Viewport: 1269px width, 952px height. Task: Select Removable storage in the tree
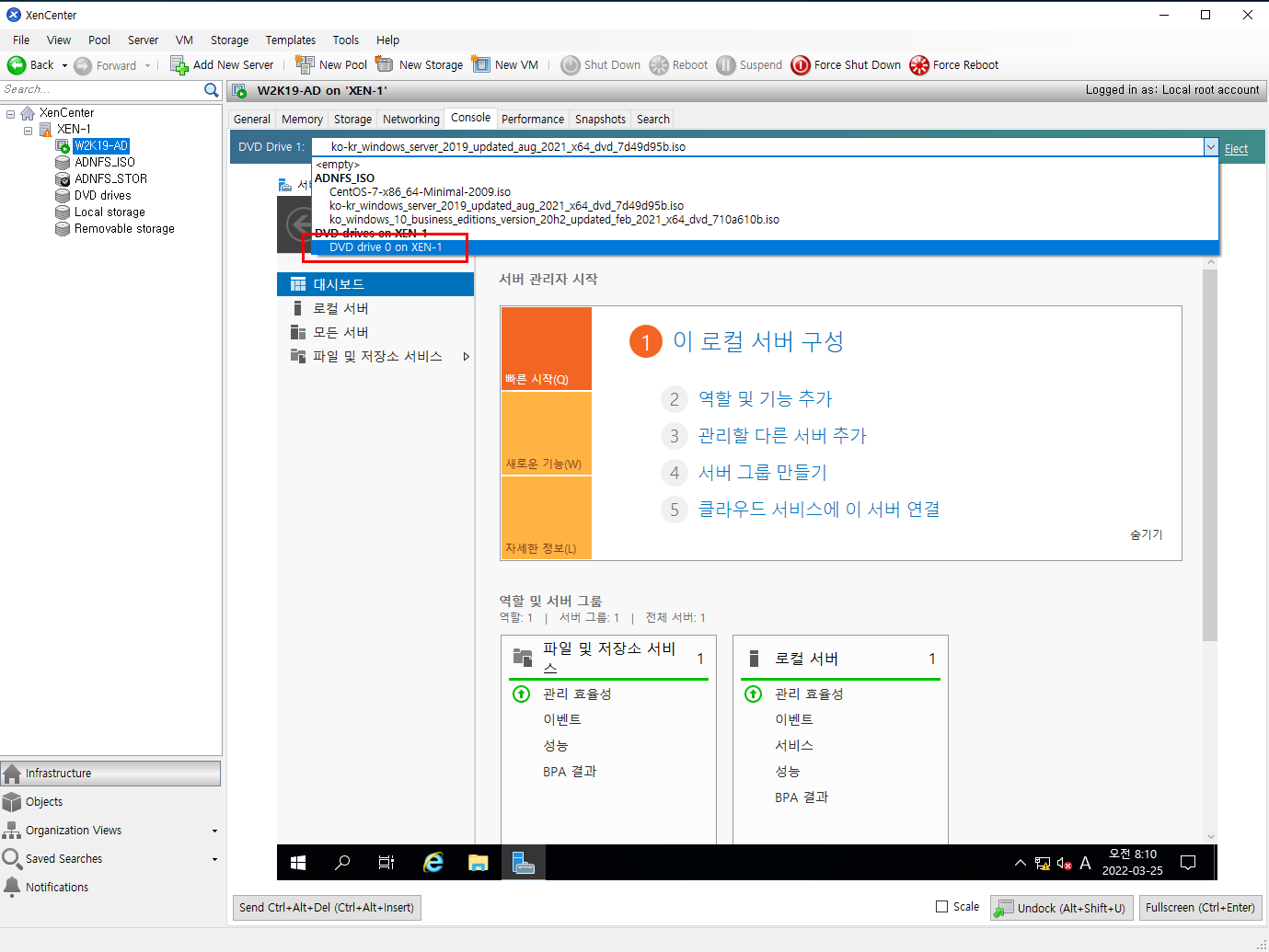124,228
